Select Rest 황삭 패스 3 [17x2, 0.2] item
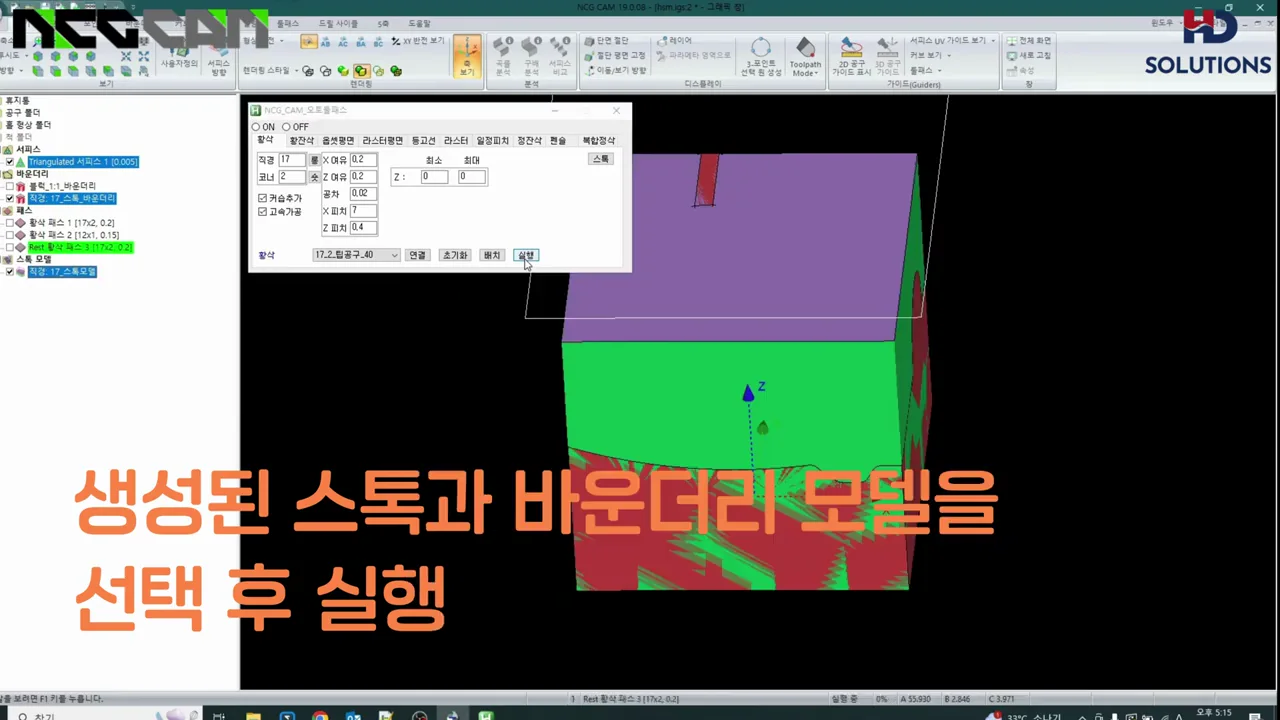The image size is (1280, 720). 80,247
